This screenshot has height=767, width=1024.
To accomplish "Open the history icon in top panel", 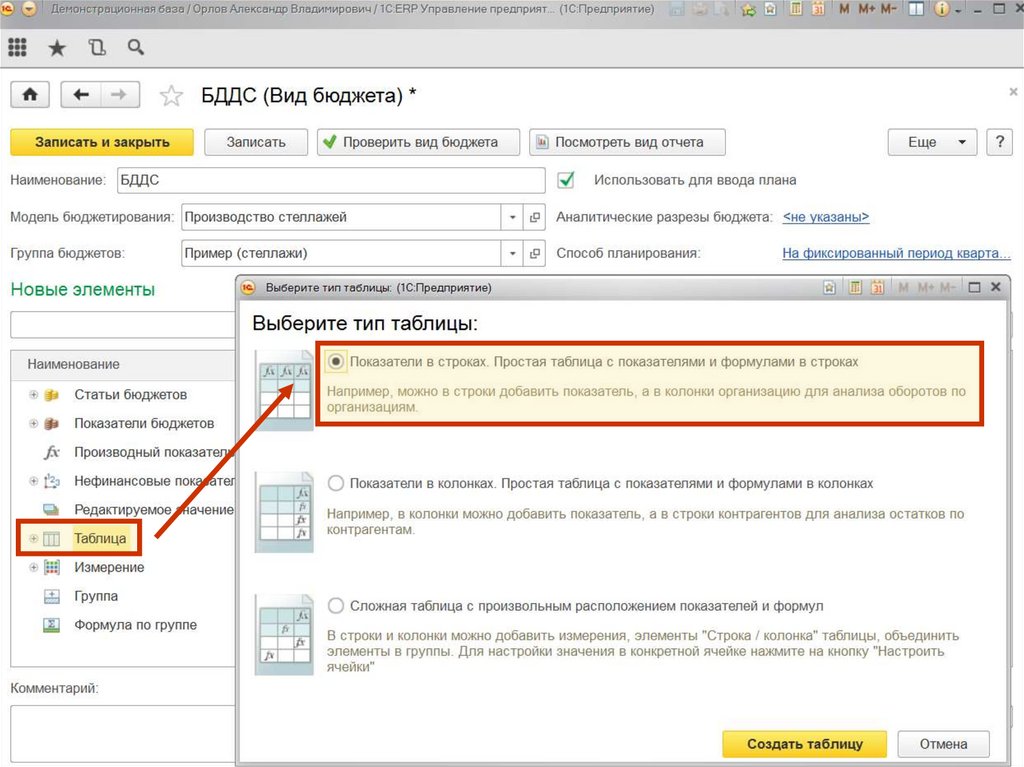I will [96, 47].
